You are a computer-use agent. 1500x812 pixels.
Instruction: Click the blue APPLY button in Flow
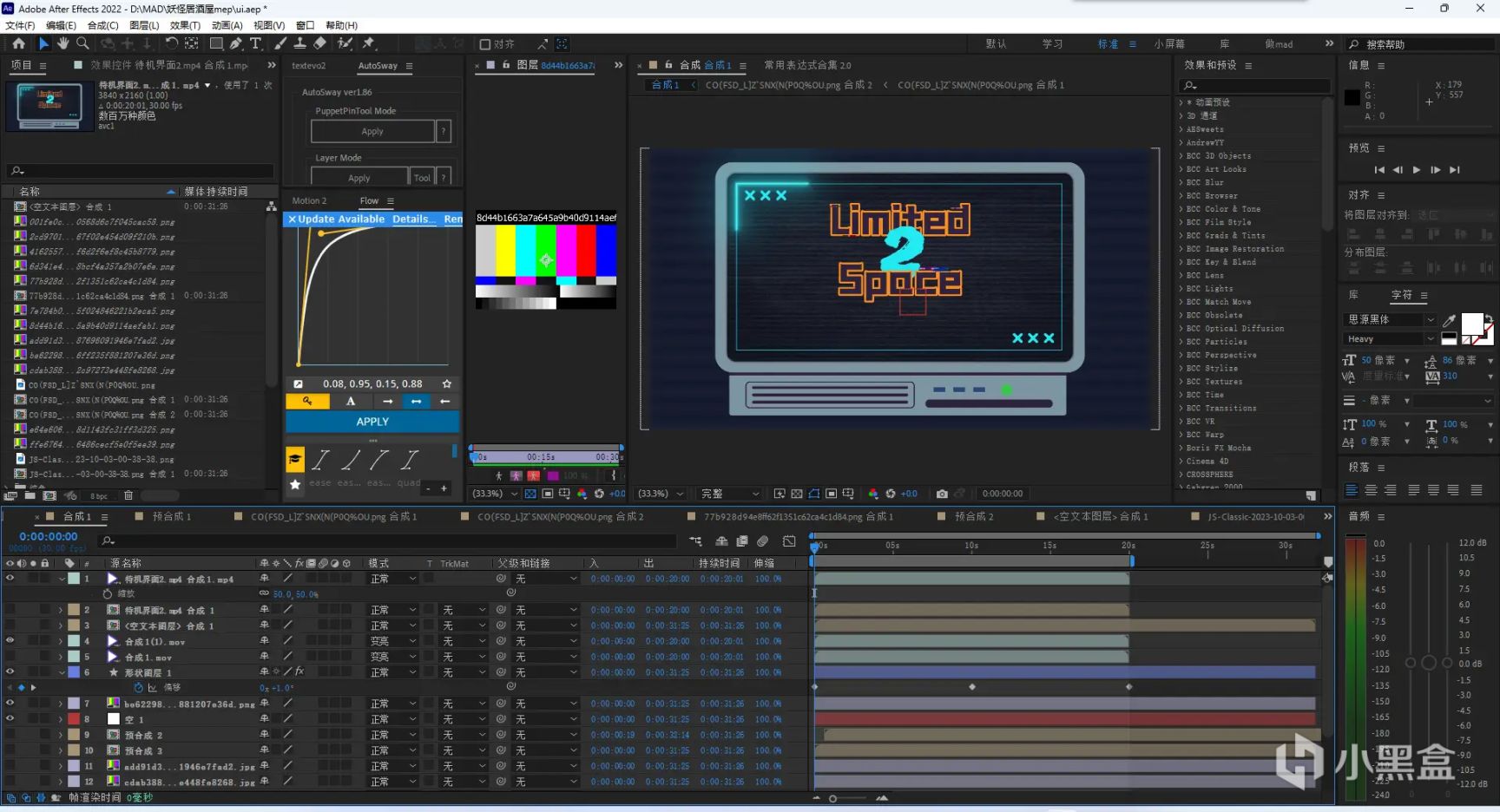click(372, 422)
